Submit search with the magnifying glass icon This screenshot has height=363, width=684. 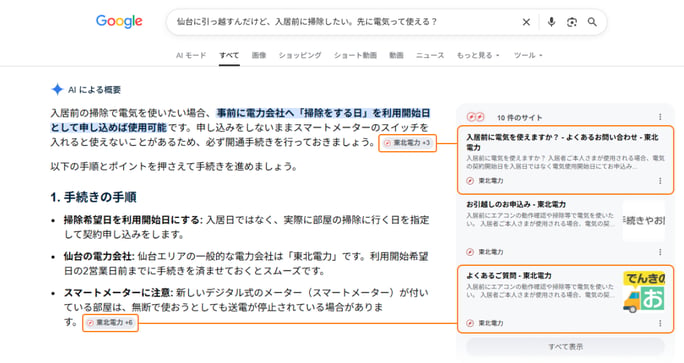(x=592, y=22)
